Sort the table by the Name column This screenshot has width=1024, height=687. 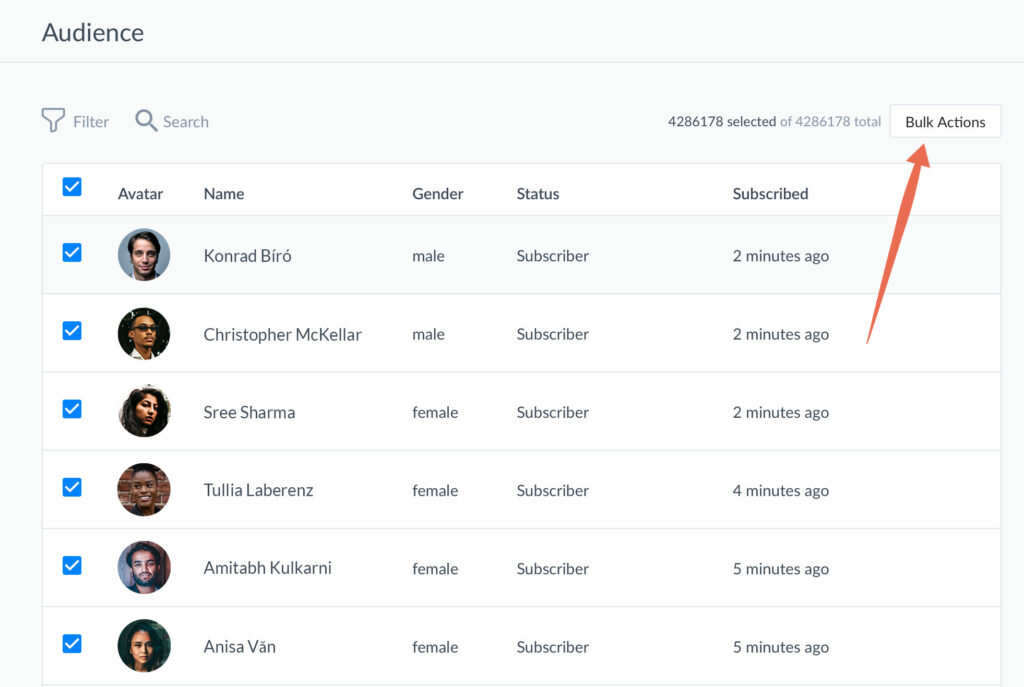(x=223, y=193)
